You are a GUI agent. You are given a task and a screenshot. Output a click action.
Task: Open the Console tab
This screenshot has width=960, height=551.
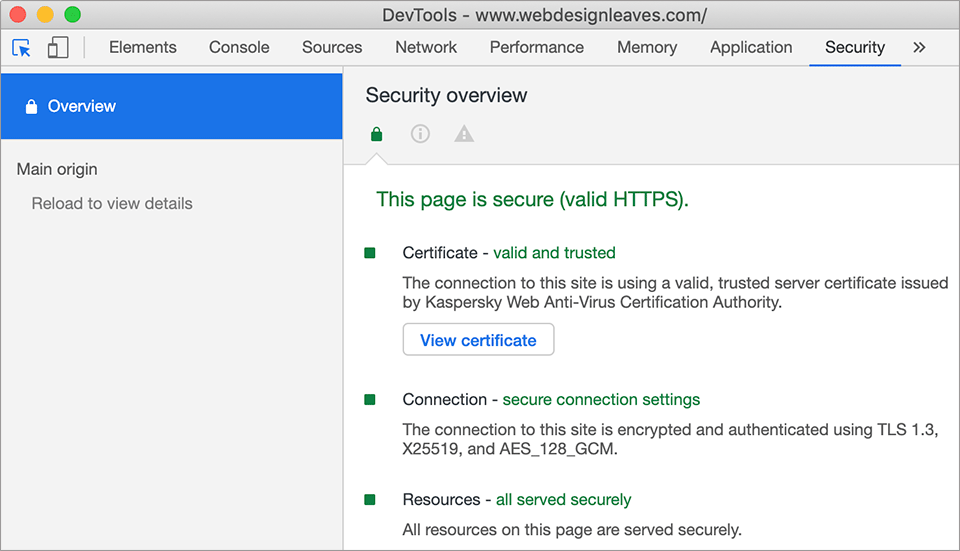pyautogui.click(x=239, y=47)
